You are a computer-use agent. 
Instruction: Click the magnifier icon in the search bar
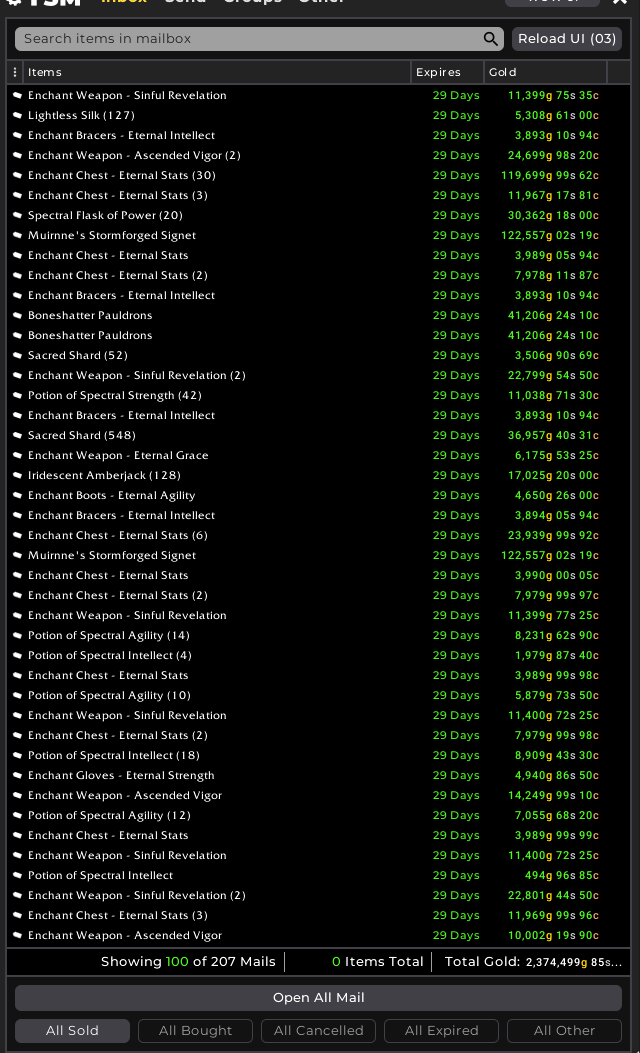tap(491, 39)
